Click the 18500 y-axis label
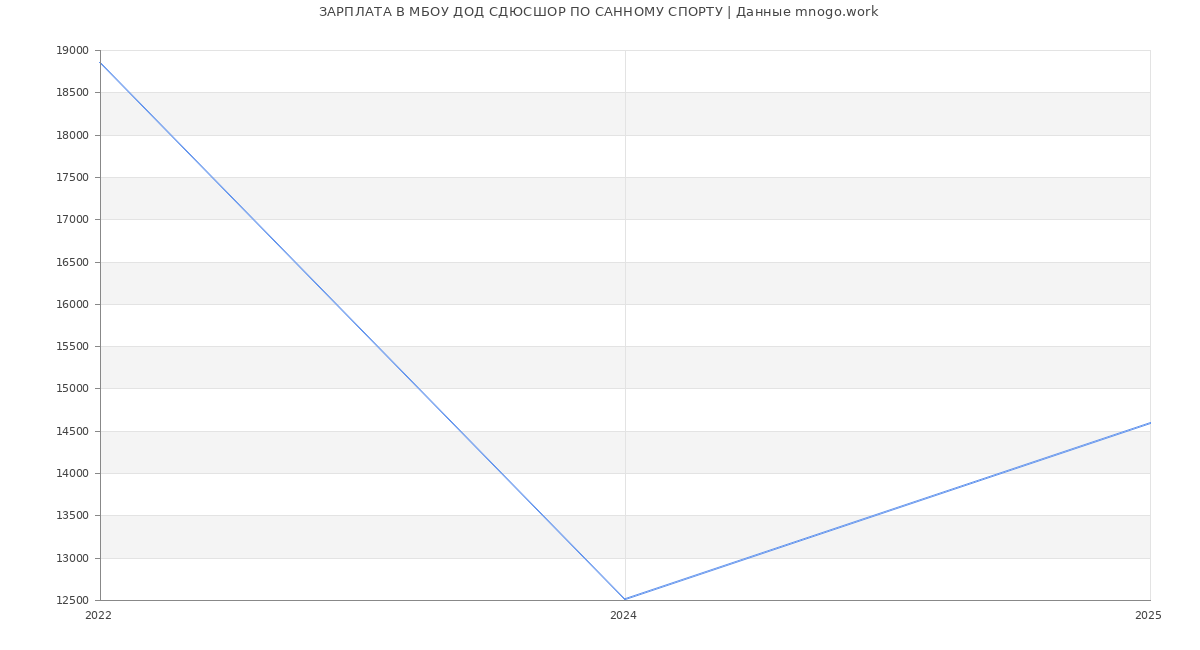 72,93
